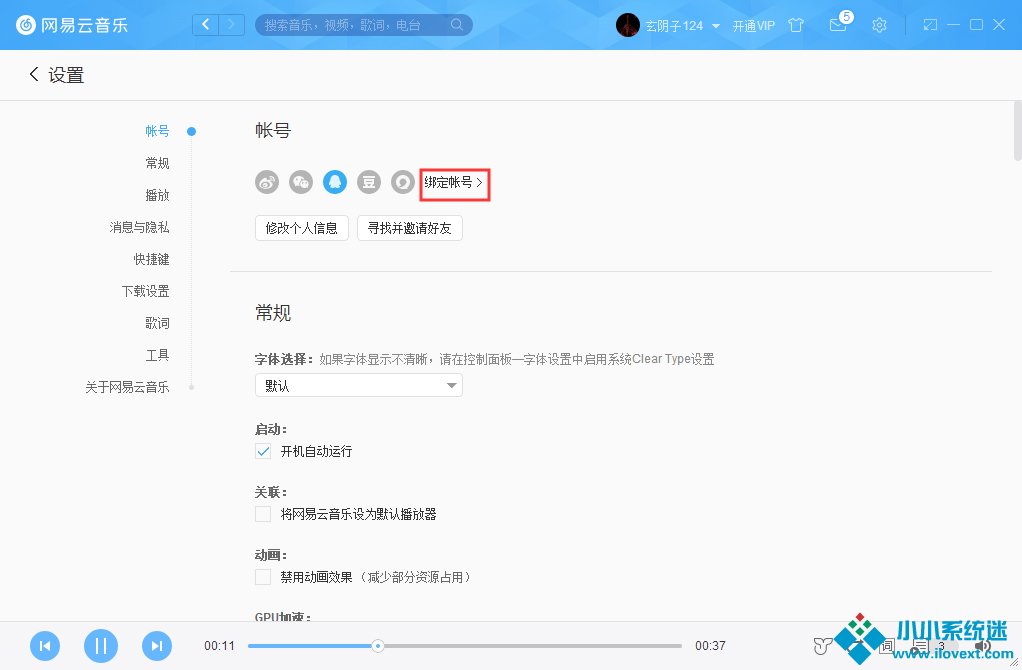Click 修改个人信息 button
Viewport: 1022px width, 670px height.
coord(302,228)
